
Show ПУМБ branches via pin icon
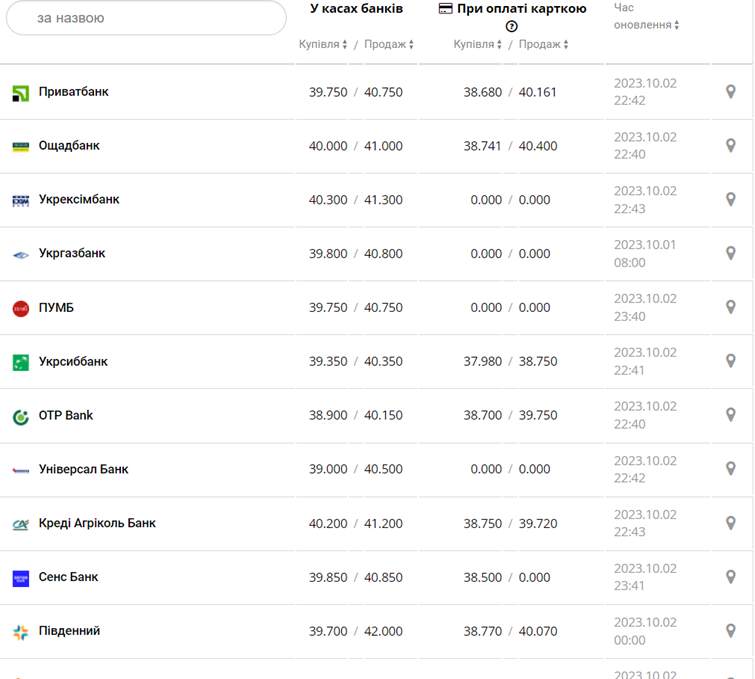pos(731,308)
